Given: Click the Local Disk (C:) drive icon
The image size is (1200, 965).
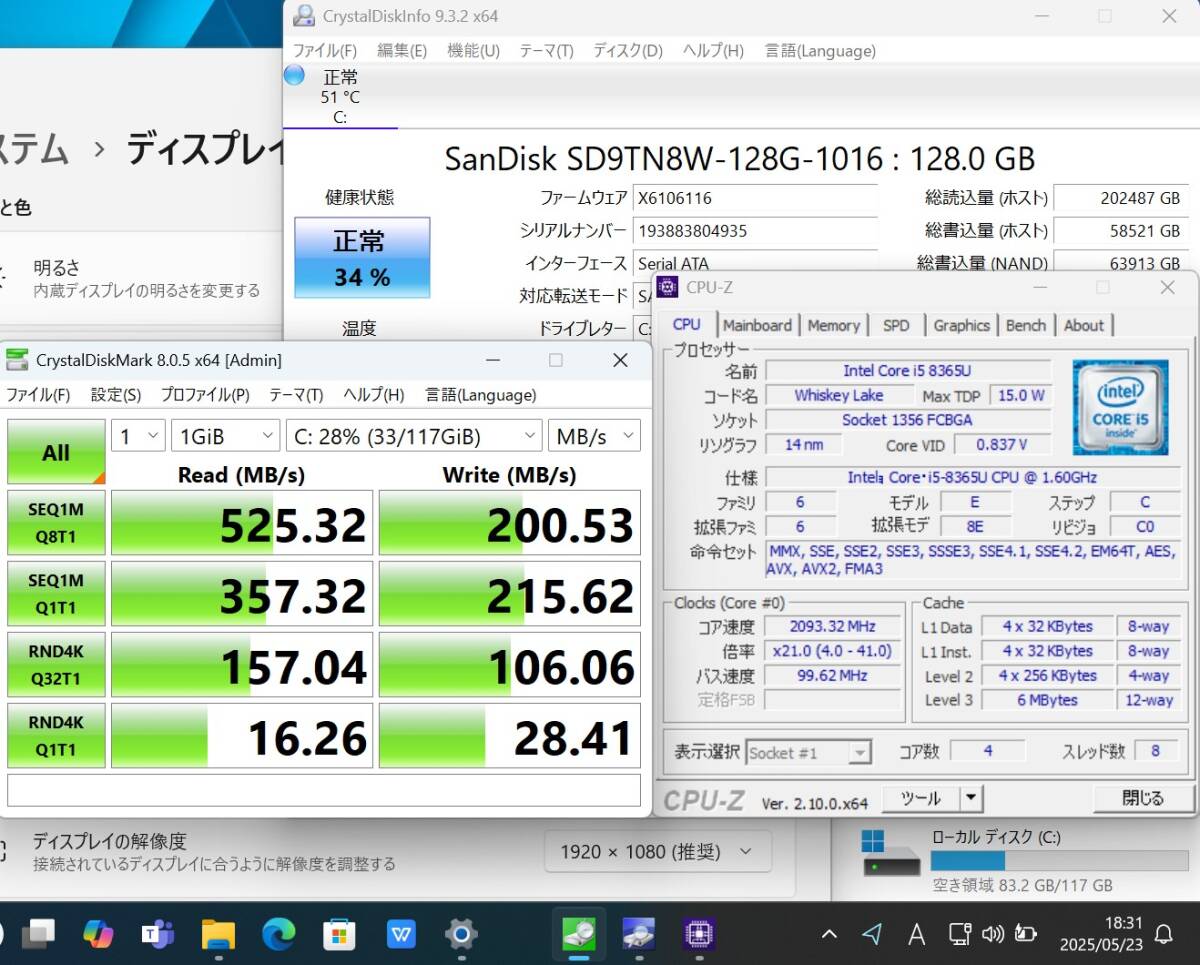Looking at the screenshot, I should coord(892,853).
